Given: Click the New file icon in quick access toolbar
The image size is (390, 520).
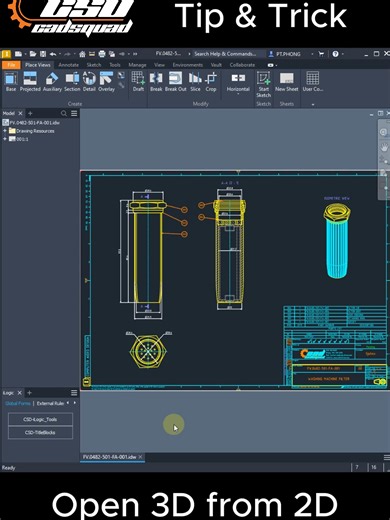Looking at the screenshot, I should point(18,54).
